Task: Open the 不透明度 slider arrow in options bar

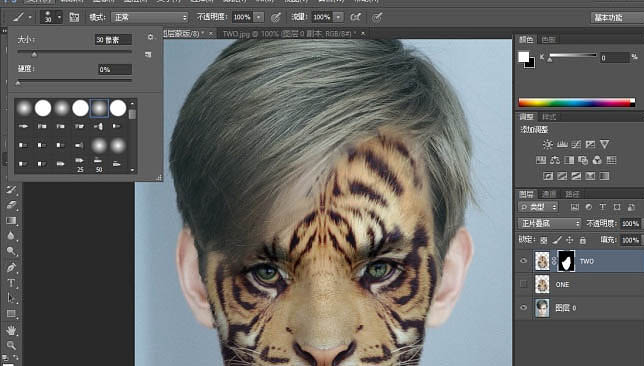Action: pos(259,17)
